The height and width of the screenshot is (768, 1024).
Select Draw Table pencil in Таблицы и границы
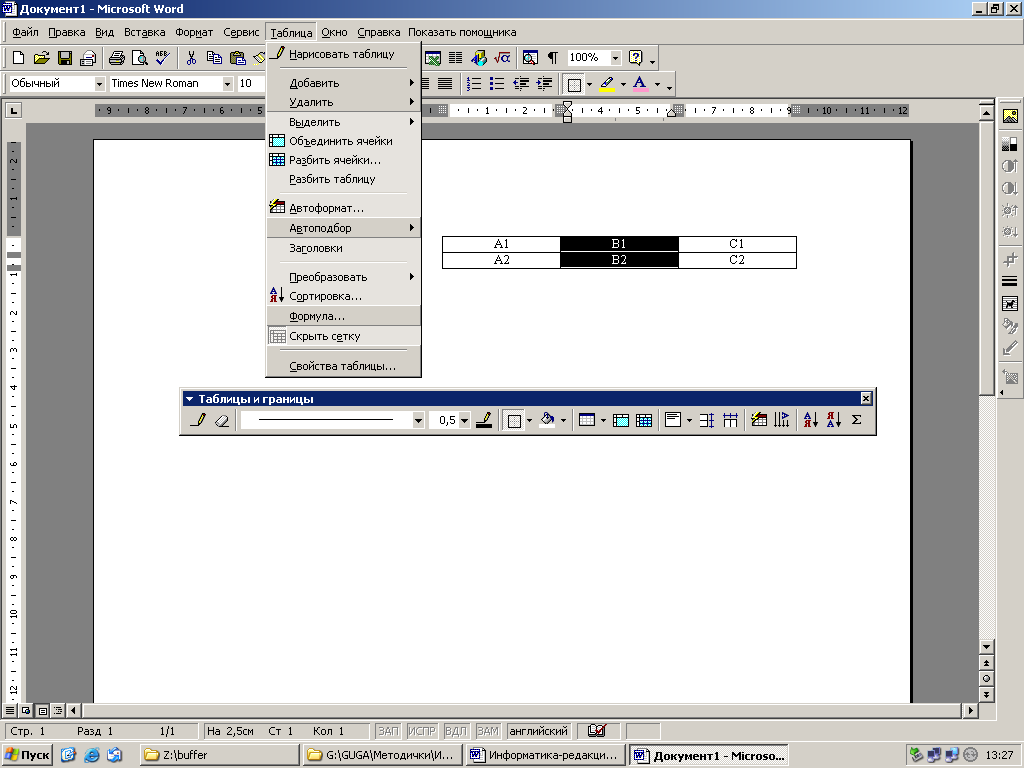[x=198, y=420]
